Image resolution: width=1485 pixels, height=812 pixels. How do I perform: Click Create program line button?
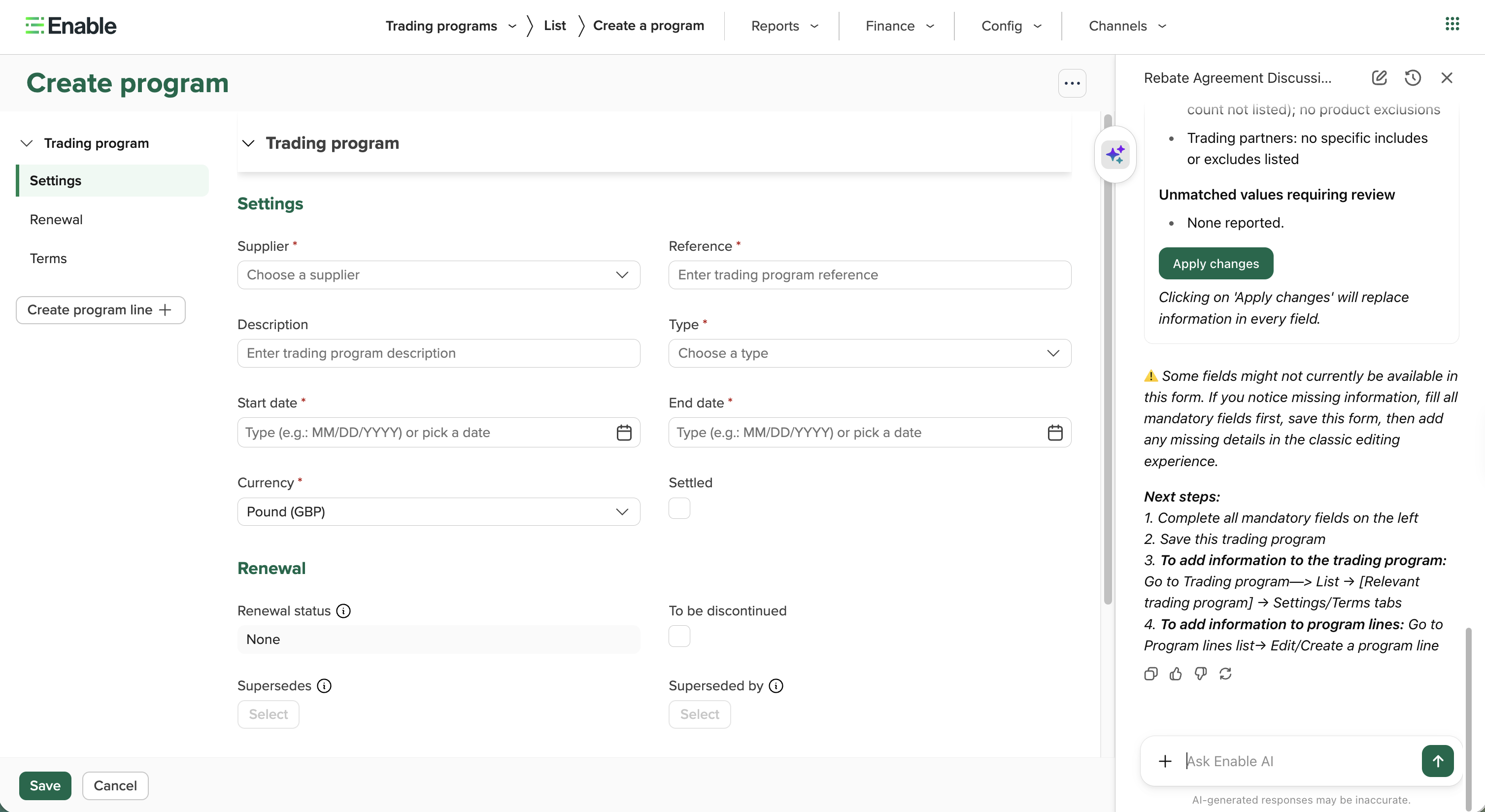[101, 310]
